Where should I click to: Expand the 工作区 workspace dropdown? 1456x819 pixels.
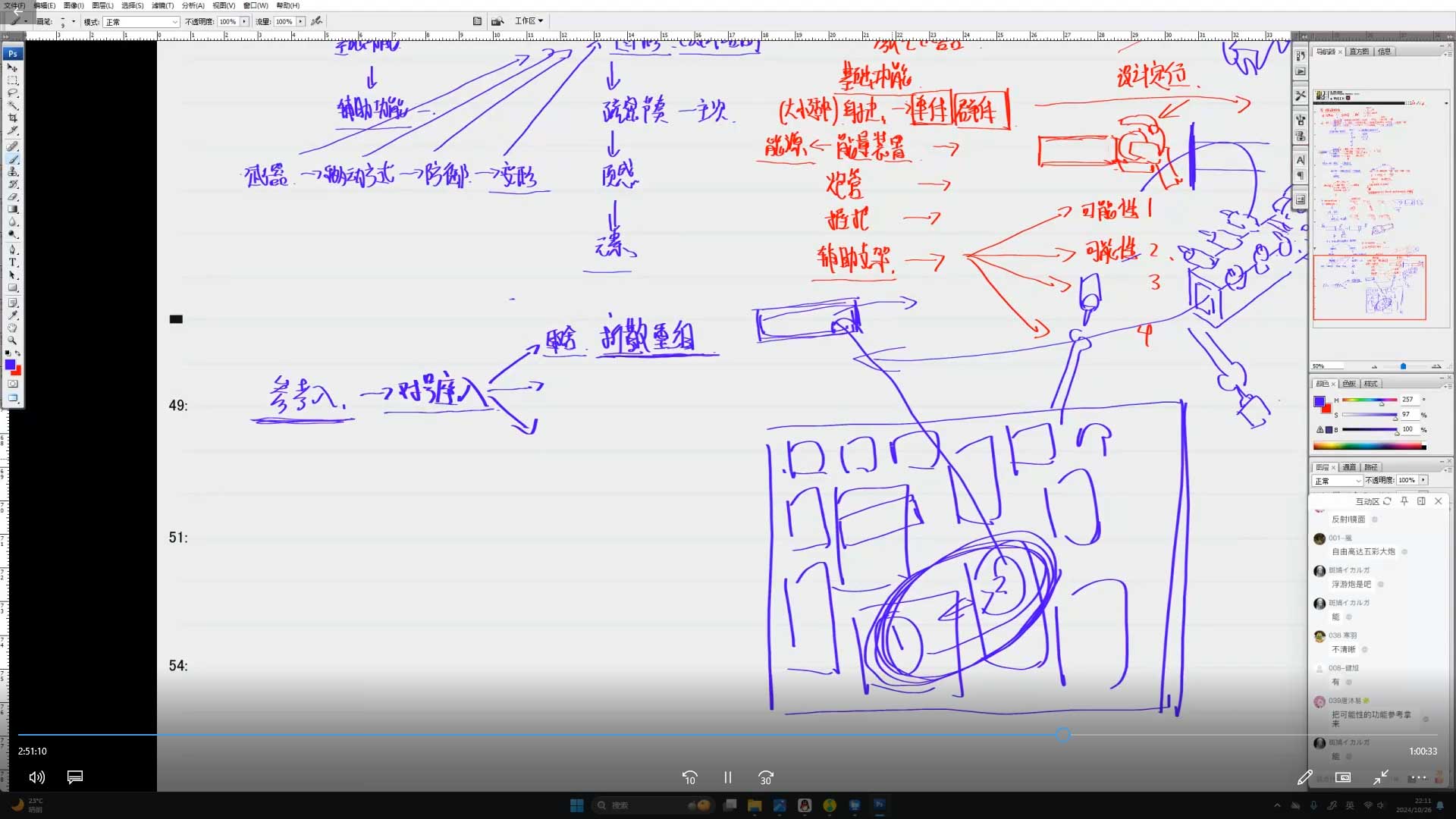point(529,21)
